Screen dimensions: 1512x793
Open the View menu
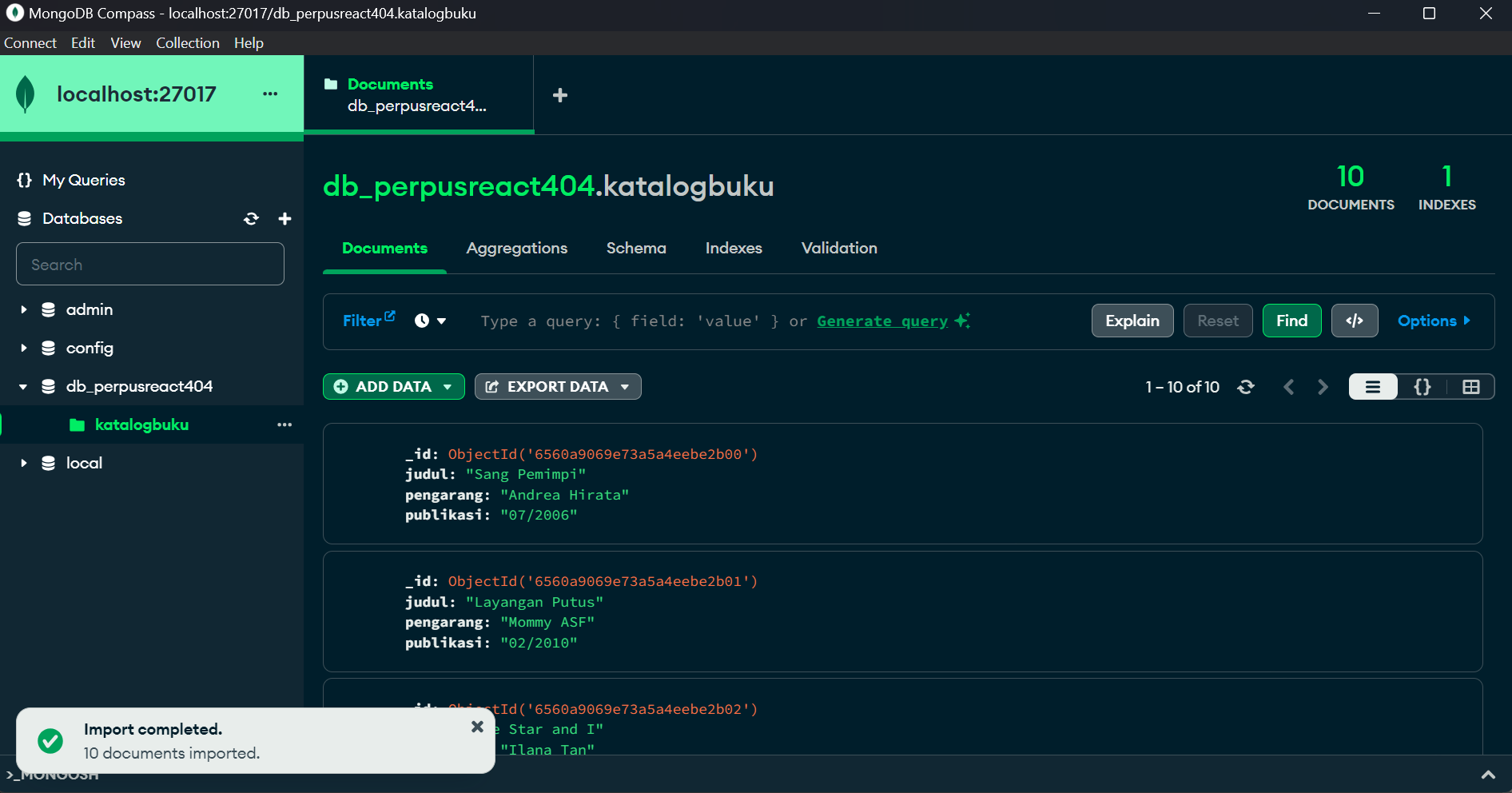(x=125, y=43)
